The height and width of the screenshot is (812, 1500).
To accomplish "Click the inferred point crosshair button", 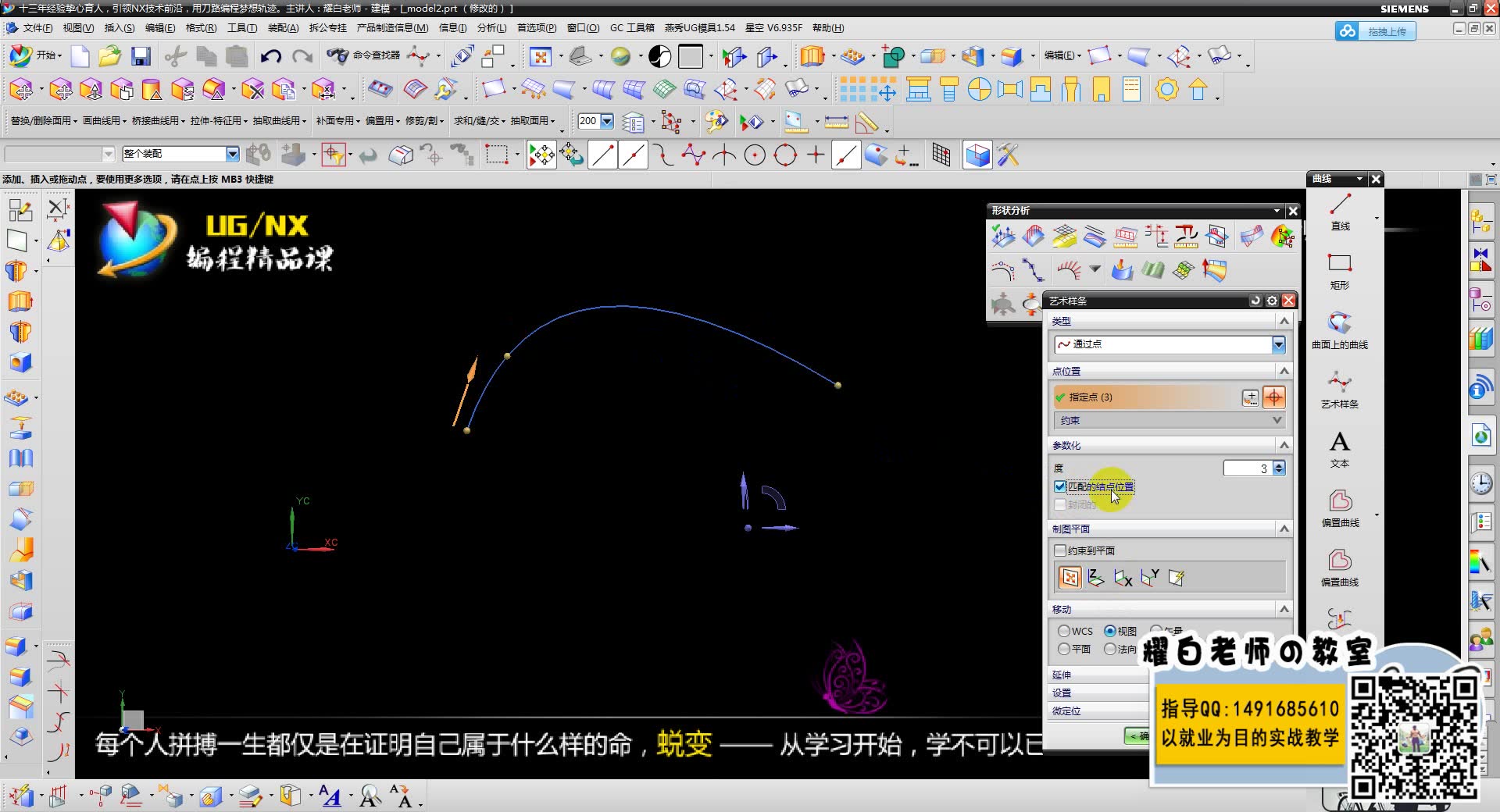I will [1274, 397].
